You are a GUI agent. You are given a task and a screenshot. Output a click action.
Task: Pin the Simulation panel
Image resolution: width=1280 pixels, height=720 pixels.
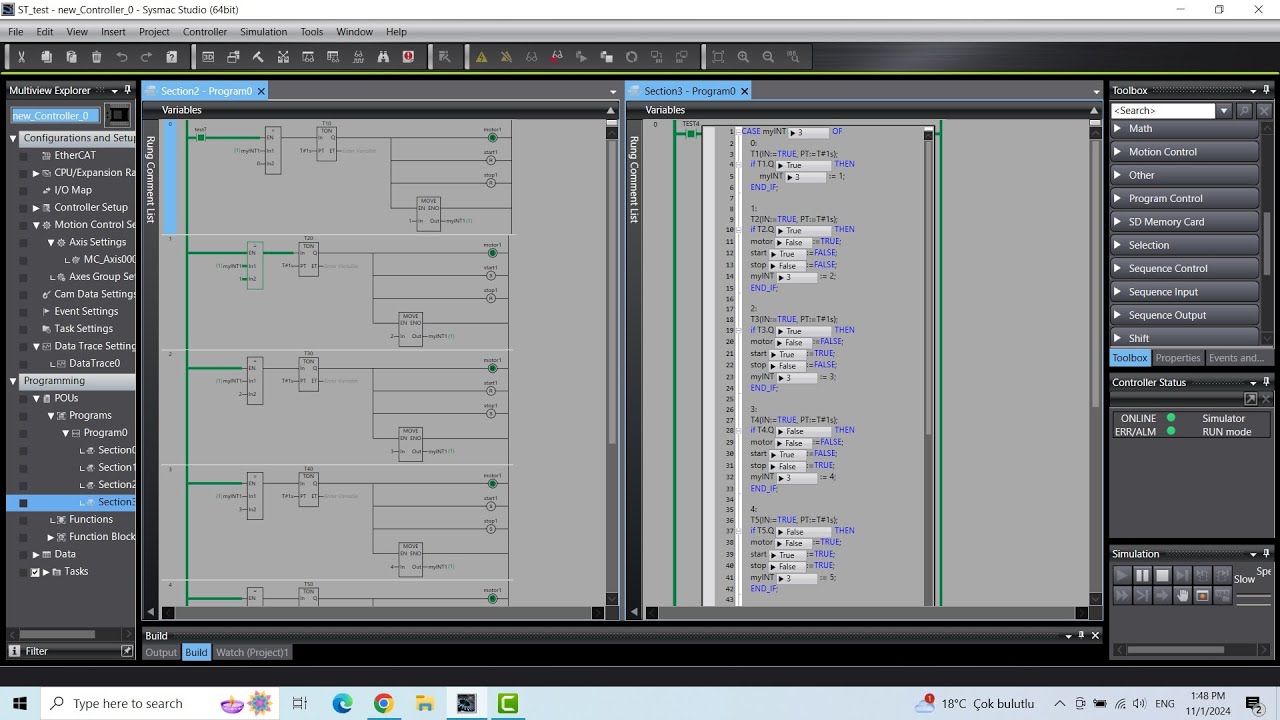pos(1265,554)
